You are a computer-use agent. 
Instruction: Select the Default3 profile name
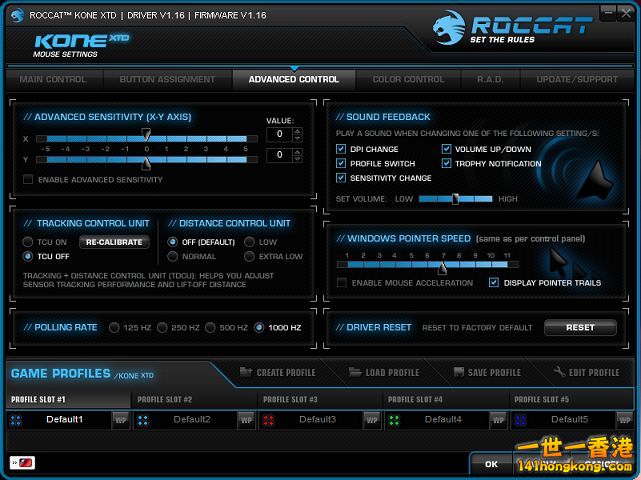point(317,419)
